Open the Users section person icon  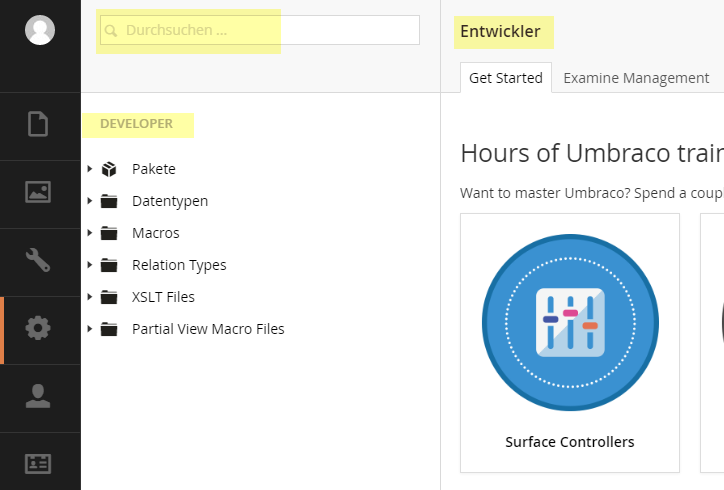[38, 396]
